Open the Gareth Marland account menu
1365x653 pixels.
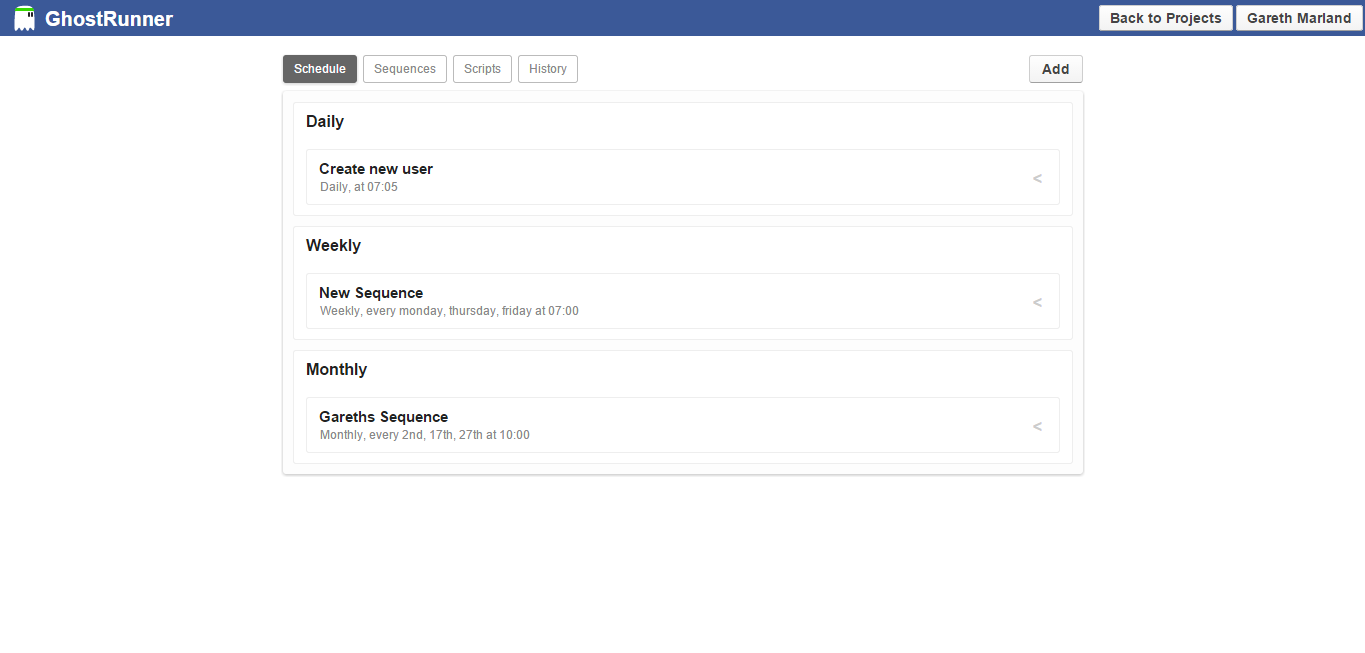coord(1298,17)
